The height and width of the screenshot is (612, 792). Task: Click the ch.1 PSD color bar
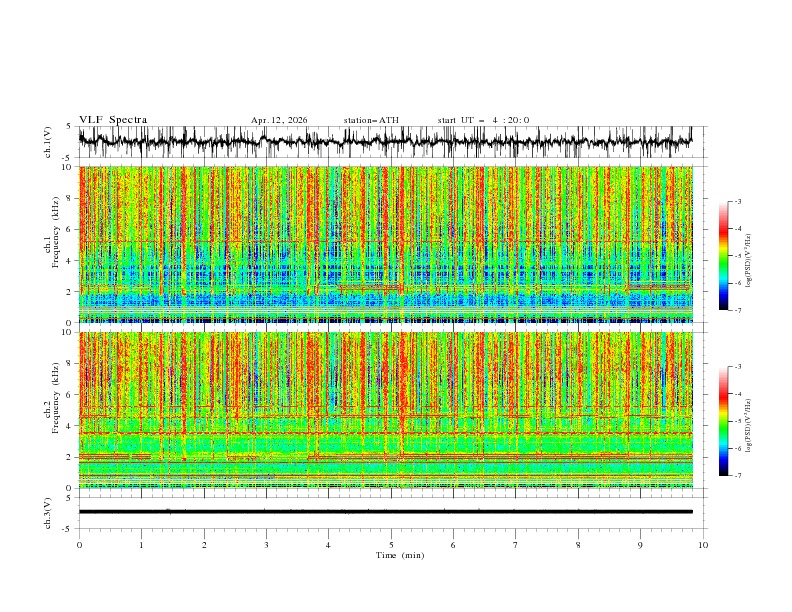click(x=723, y=256)
